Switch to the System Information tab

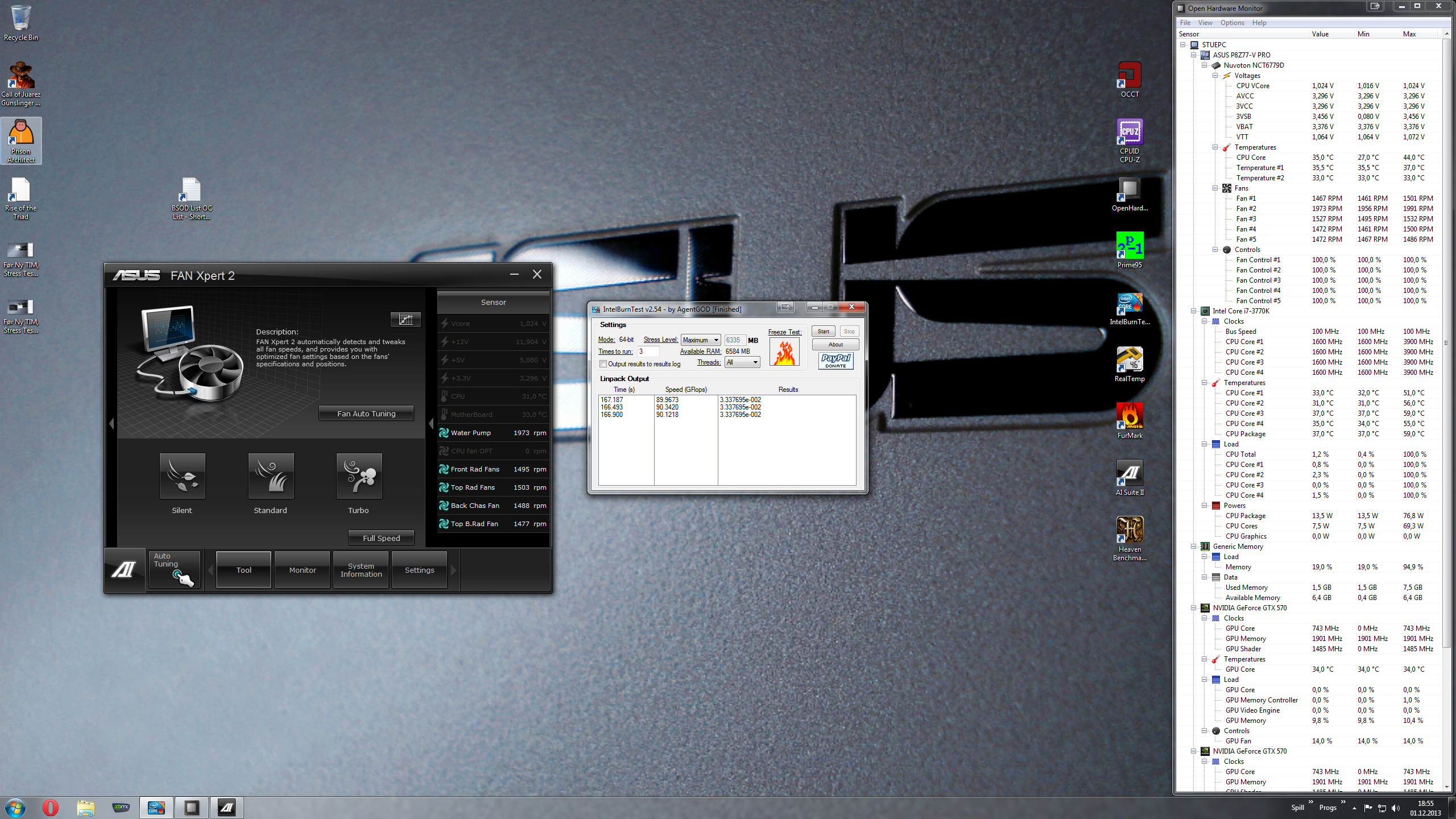361,570
